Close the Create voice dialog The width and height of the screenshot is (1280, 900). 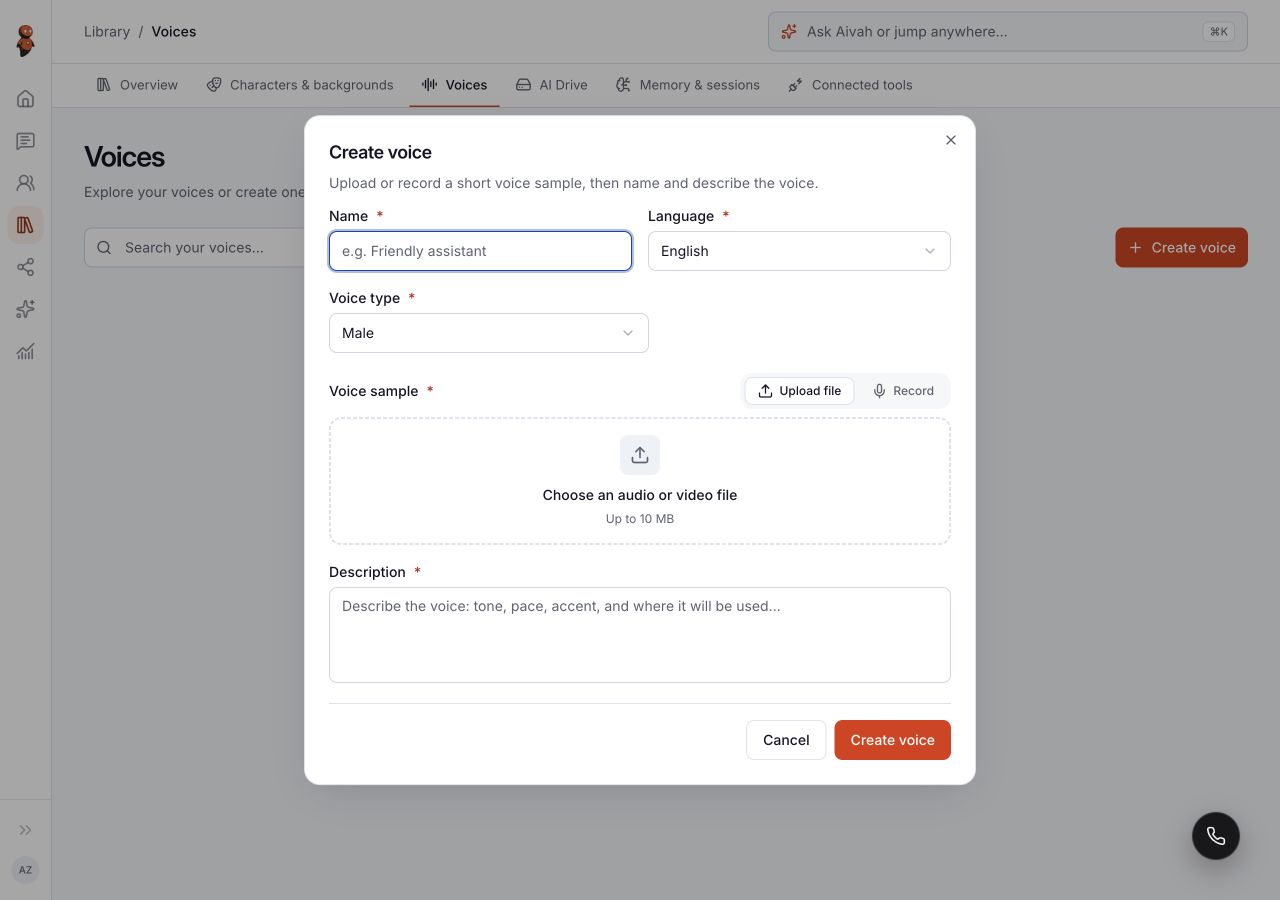coord(951,140)
